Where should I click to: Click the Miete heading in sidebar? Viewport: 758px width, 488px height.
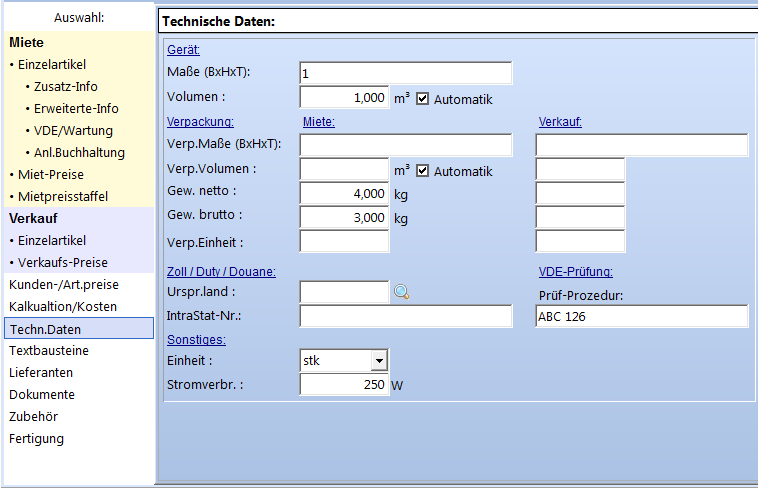[27, 43]
